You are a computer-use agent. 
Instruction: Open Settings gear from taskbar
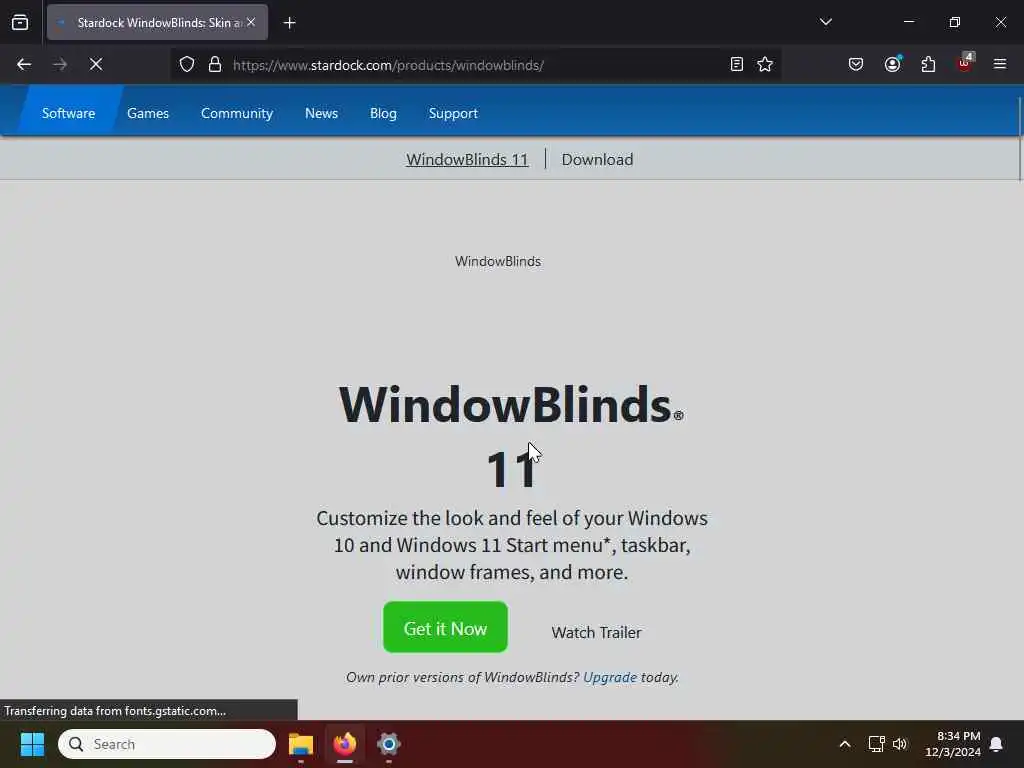pyautogui.click(x=389, y=744)
